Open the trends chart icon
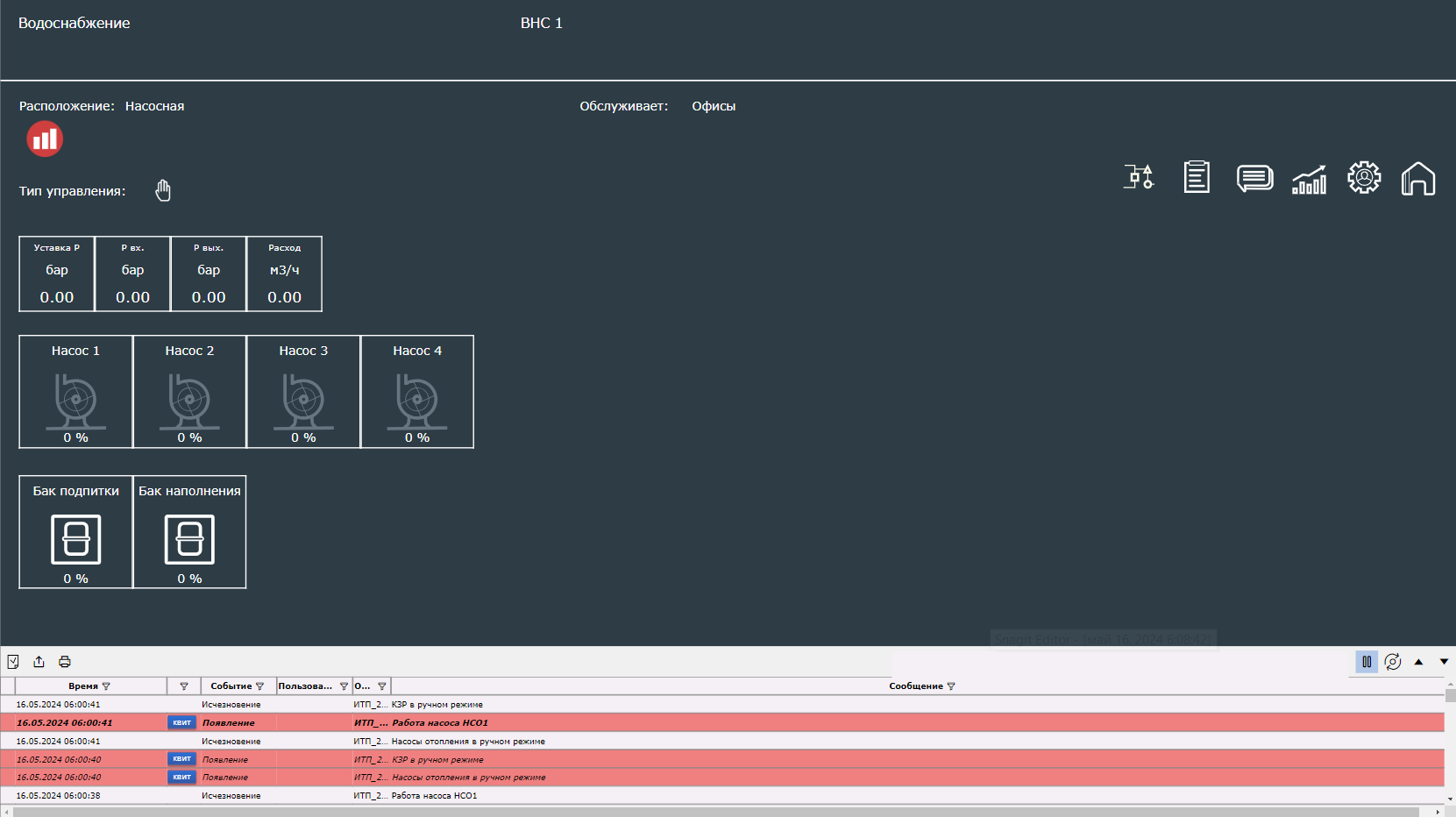The height and width of the screenshot is (817, 1456). pos(1309,179)
